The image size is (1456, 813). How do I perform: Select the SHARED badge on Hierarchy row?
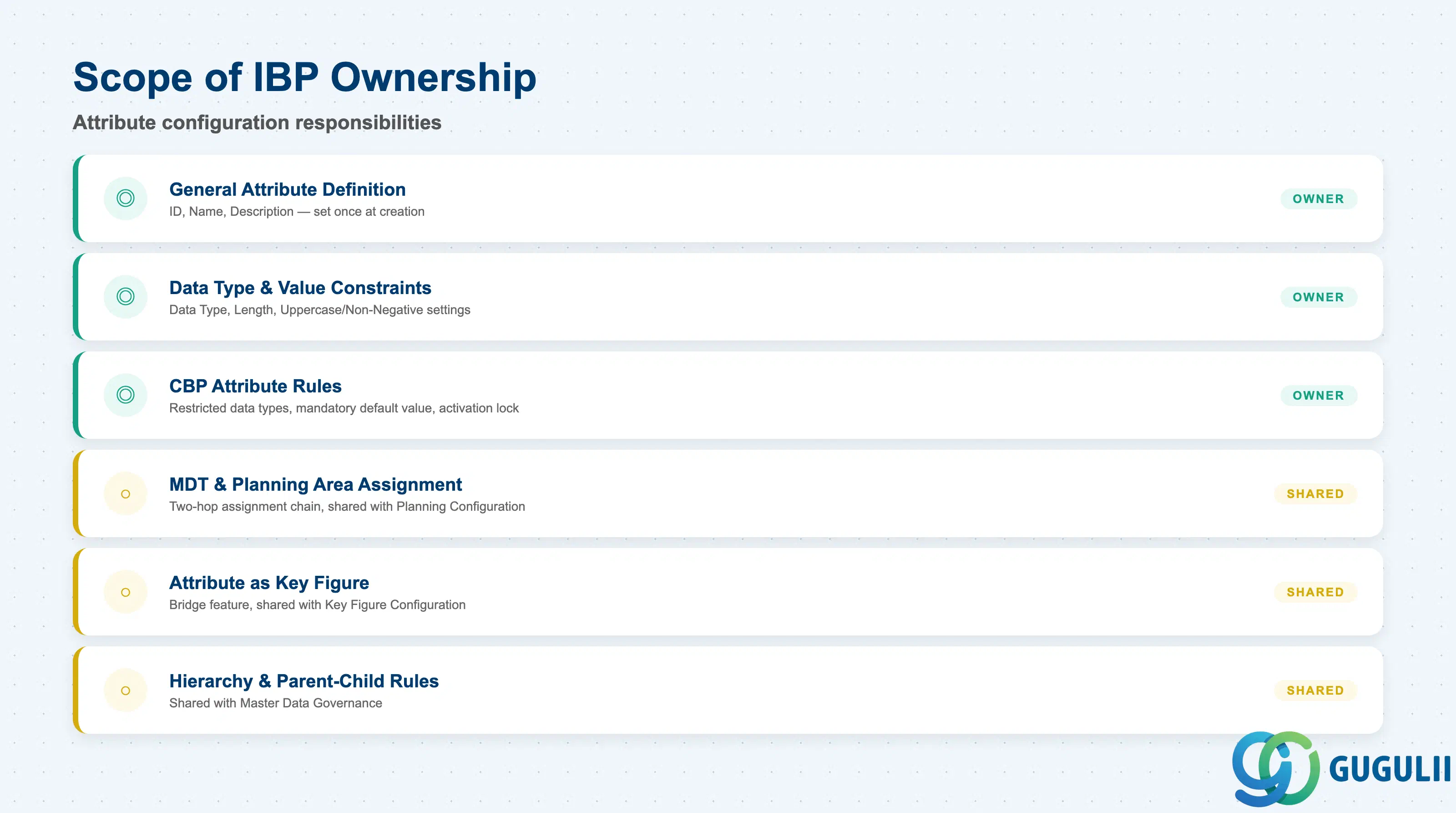pyautogui.click(x=1315, y=691)
